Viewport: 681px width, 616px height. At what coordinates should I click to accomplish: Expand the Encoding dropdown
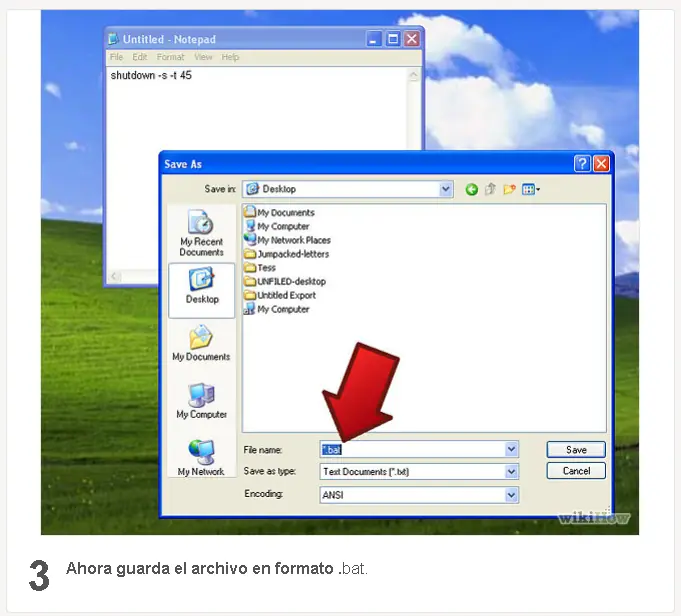(511, 494)
